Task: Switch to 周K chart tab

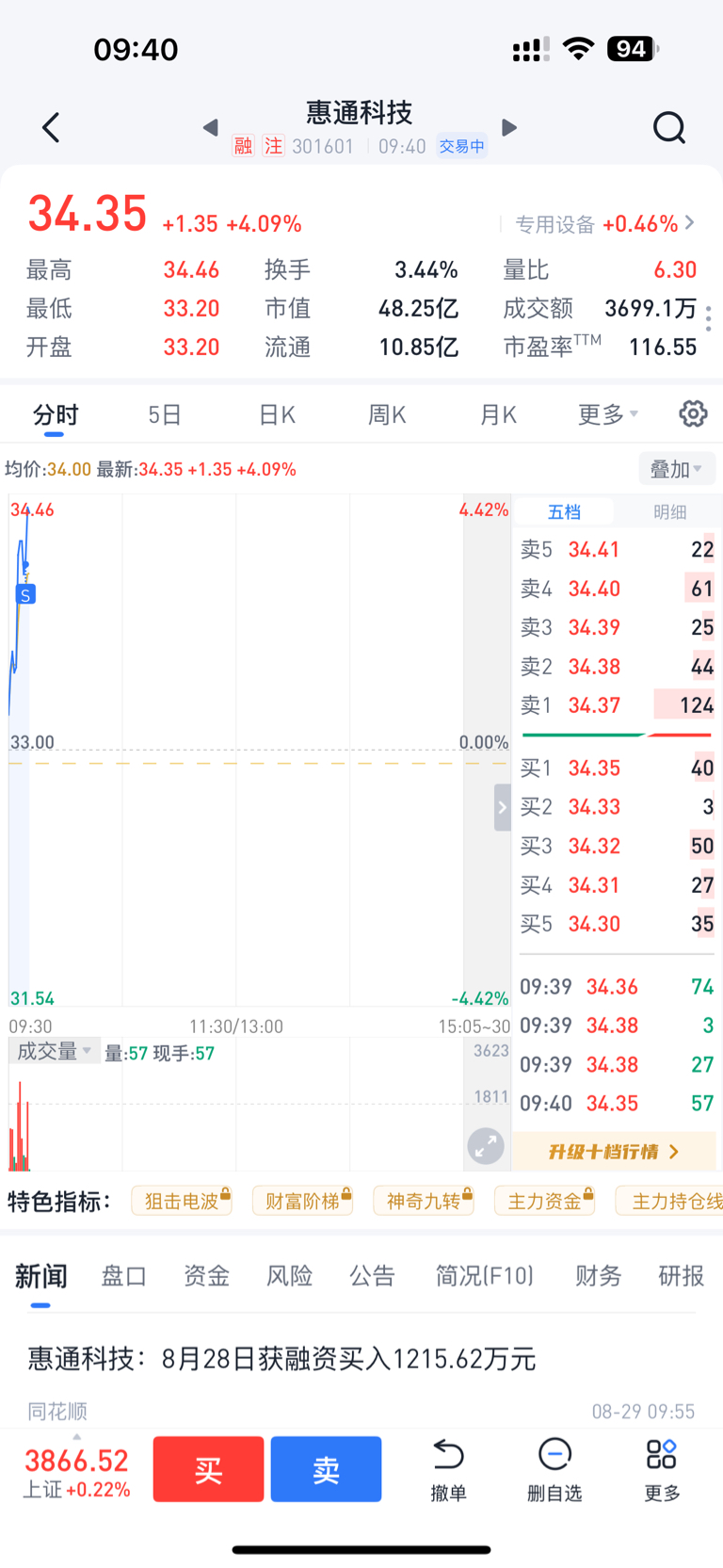Action: click(x=387, y=415)
